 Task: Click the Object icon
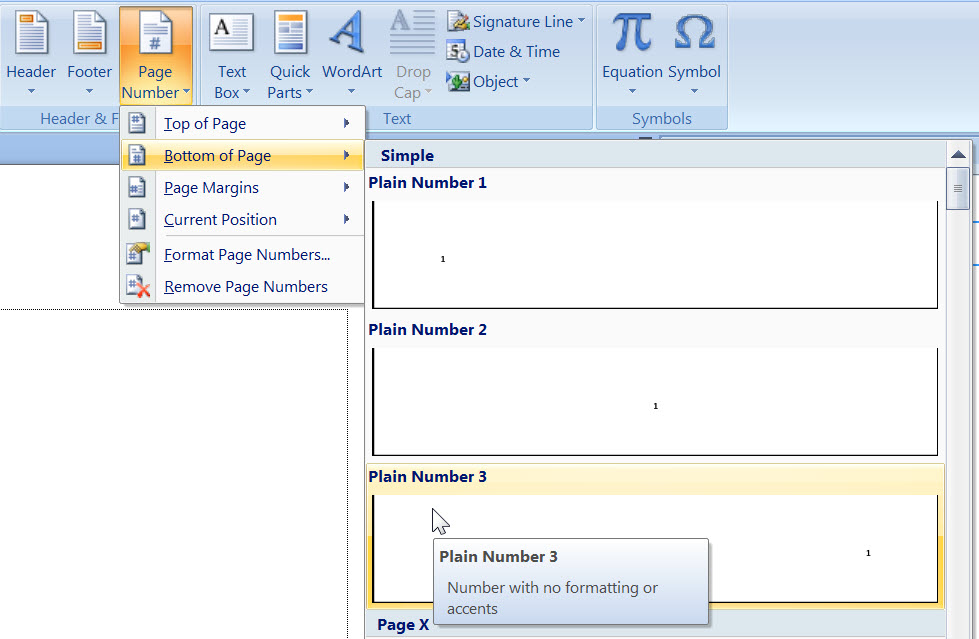coord(458,82)
